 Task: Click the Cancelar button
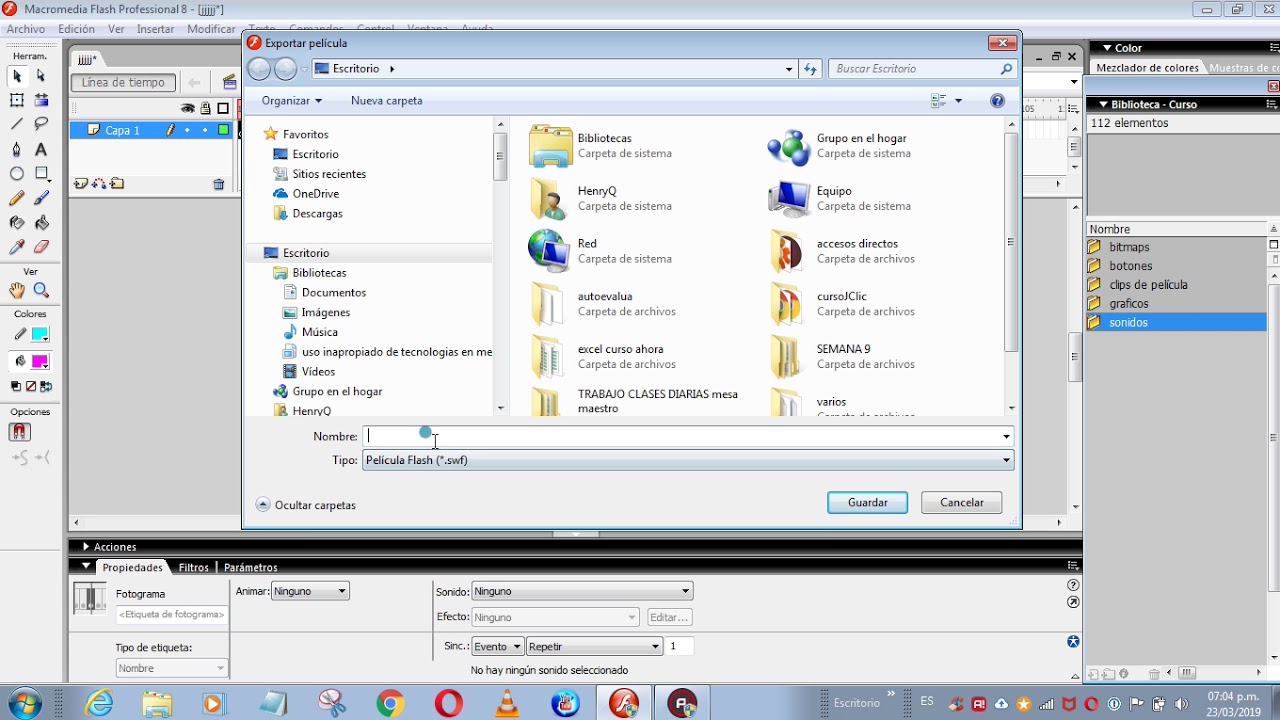tap(962, 503)
